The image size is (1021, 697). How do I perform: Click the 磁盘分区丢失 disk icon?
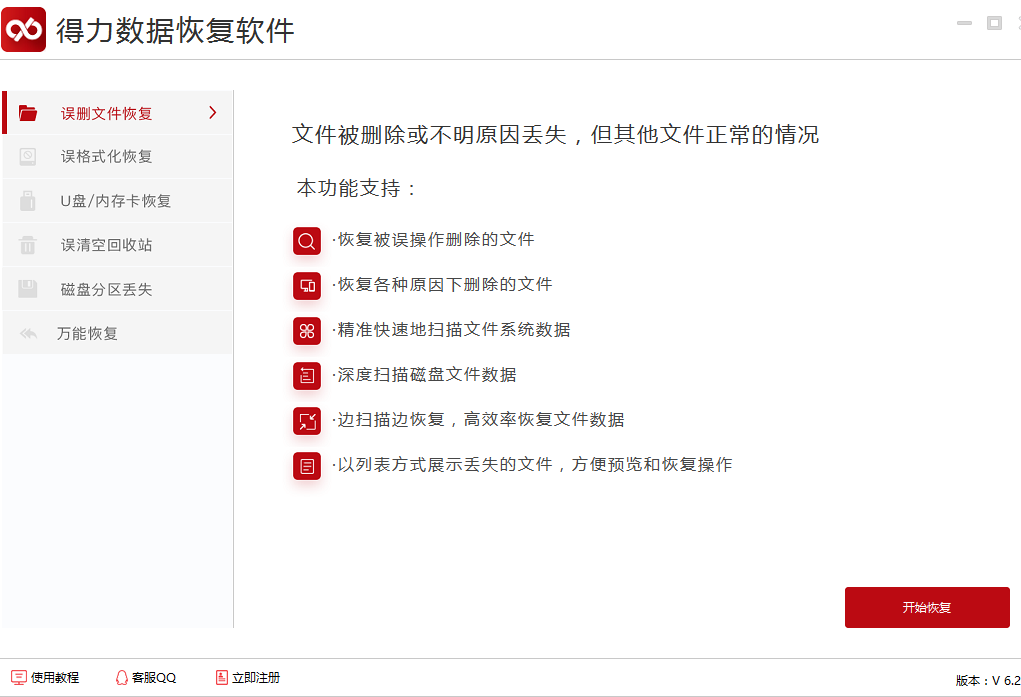pyautogui.click(x=29, y=287)
